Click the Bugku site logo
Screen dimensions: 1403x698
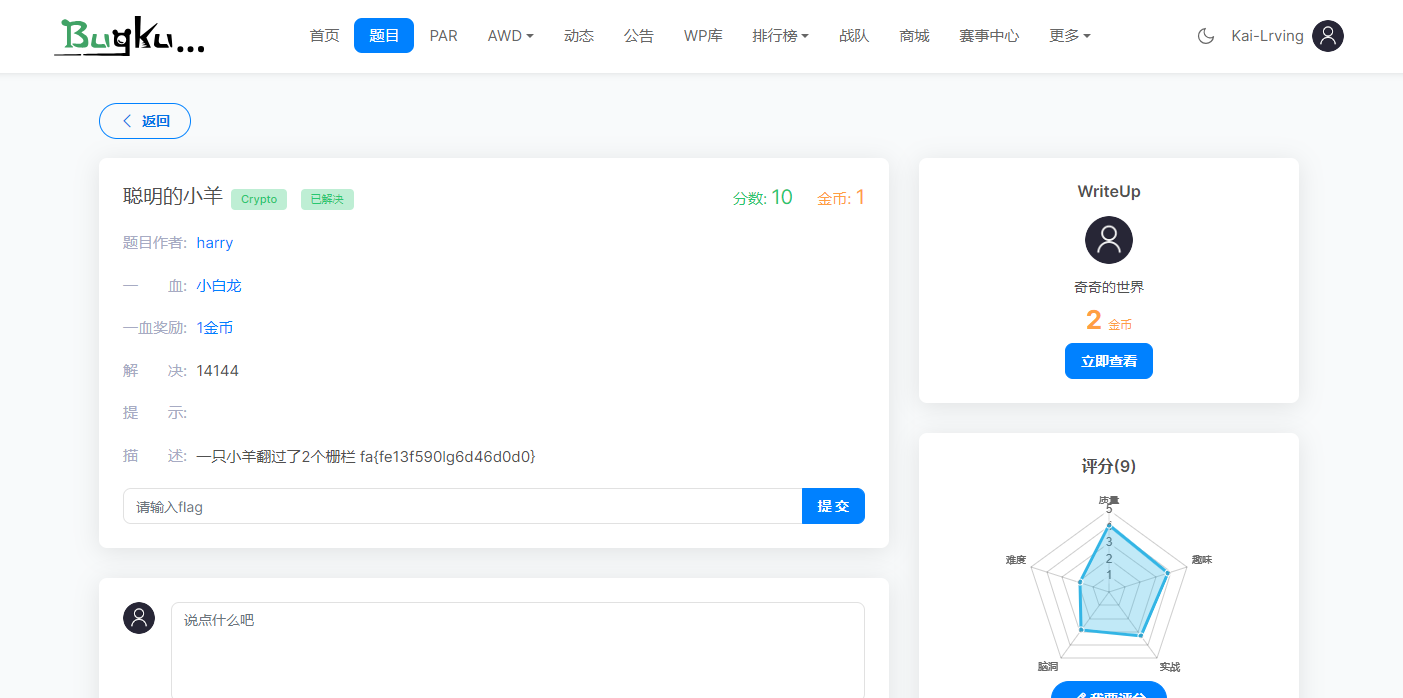click(129, 36)
